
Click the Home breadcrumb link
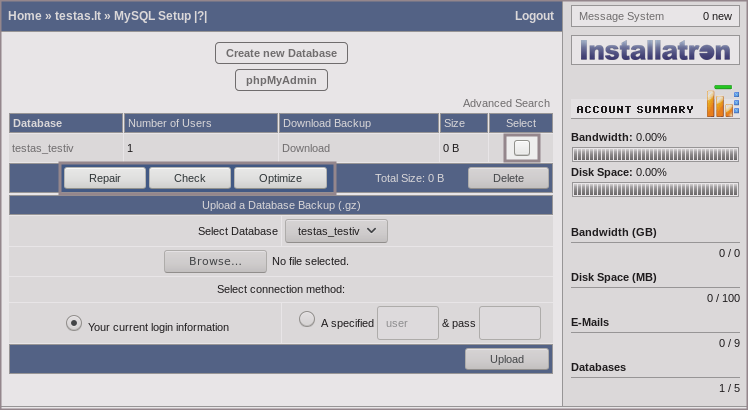(24, 16)
